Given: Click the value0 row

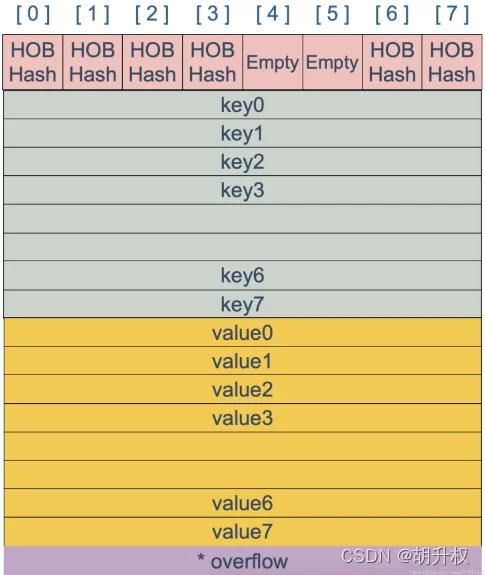Looking at the screenshot, I should 242,333.
